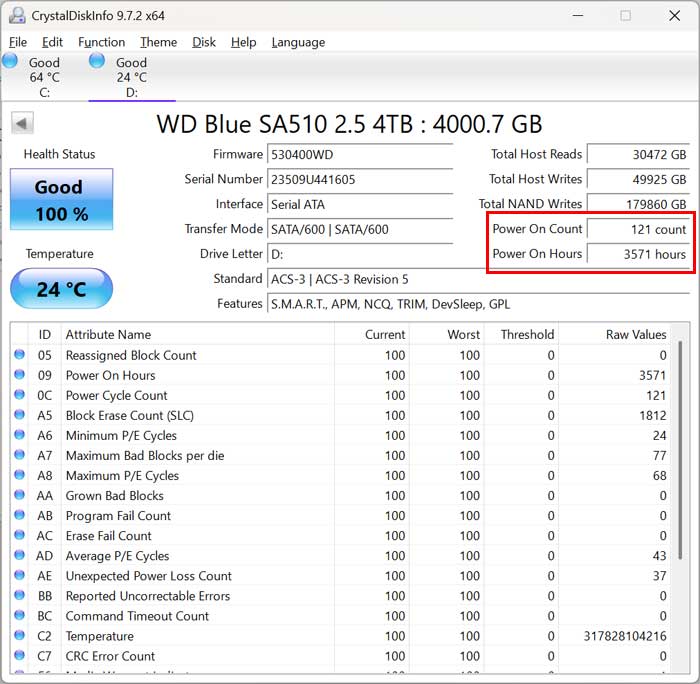This screenshot has width=700, height=684.
Task: Click the previous disk arrow button
Action: (22, 123)
